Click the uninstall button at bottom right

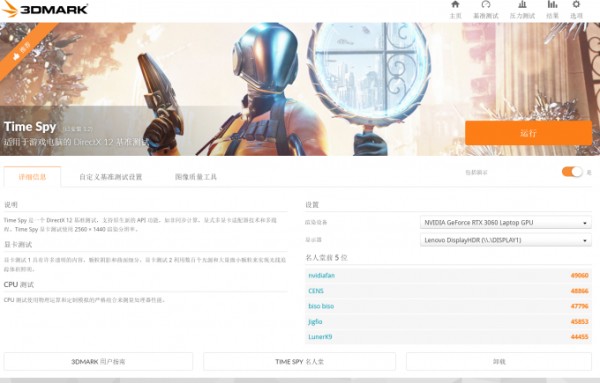[499, 362]
